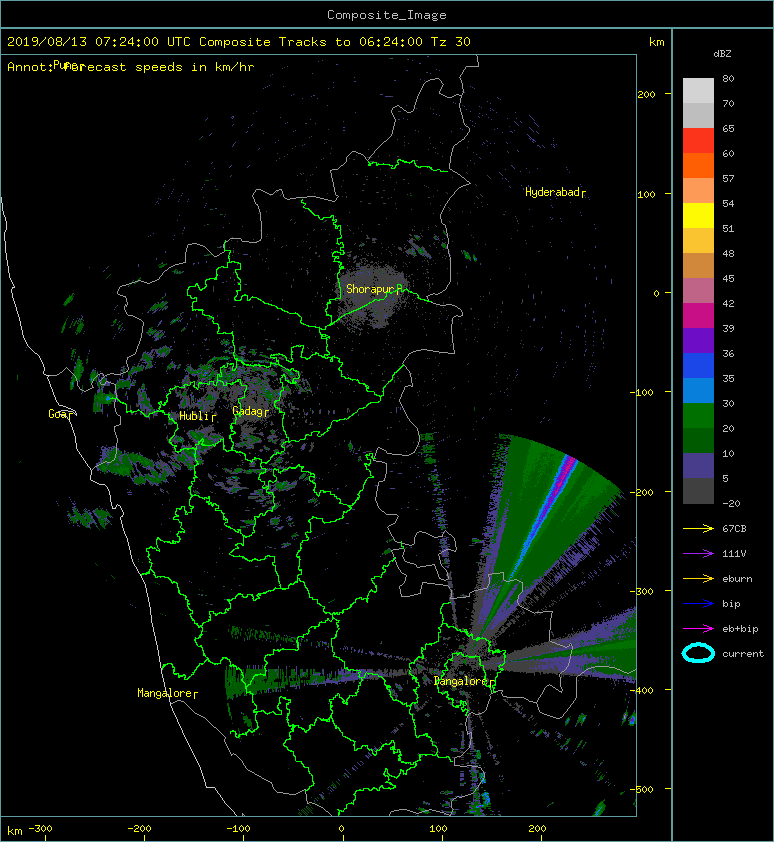Click the Gadag city label
This screenshot has width=774, height=842.
coord(247,411)
